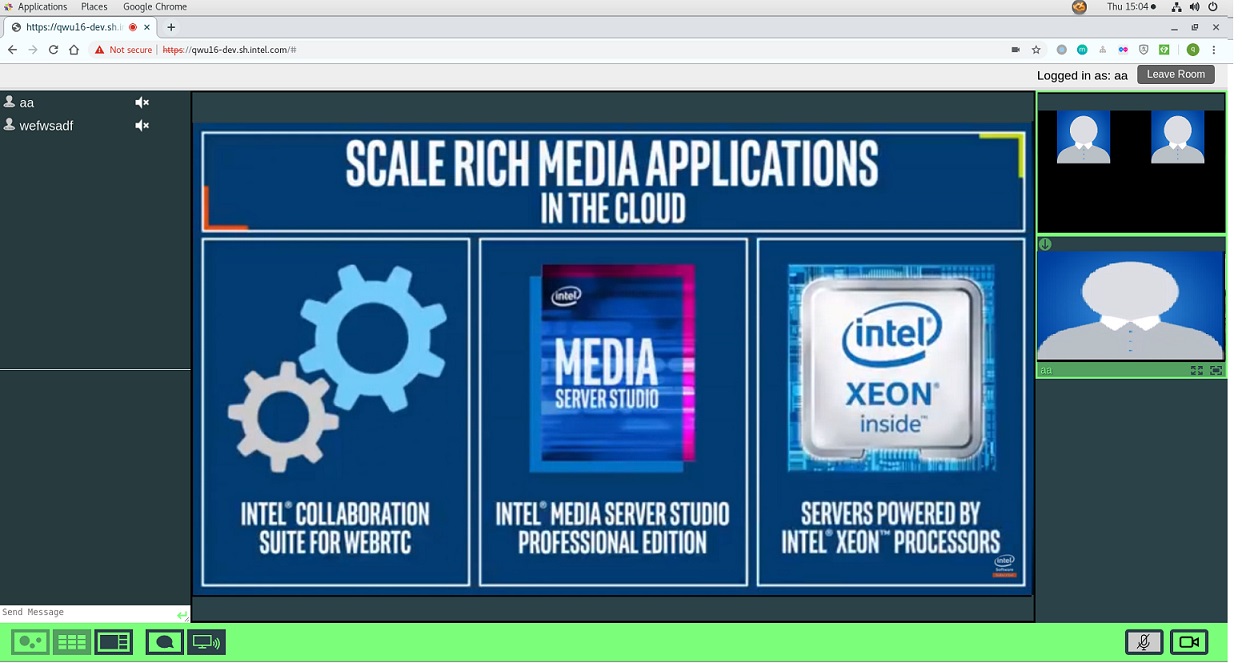Click the camera permission icon in address bar
The image size is (1246, 663).
tap(1015, 49)
